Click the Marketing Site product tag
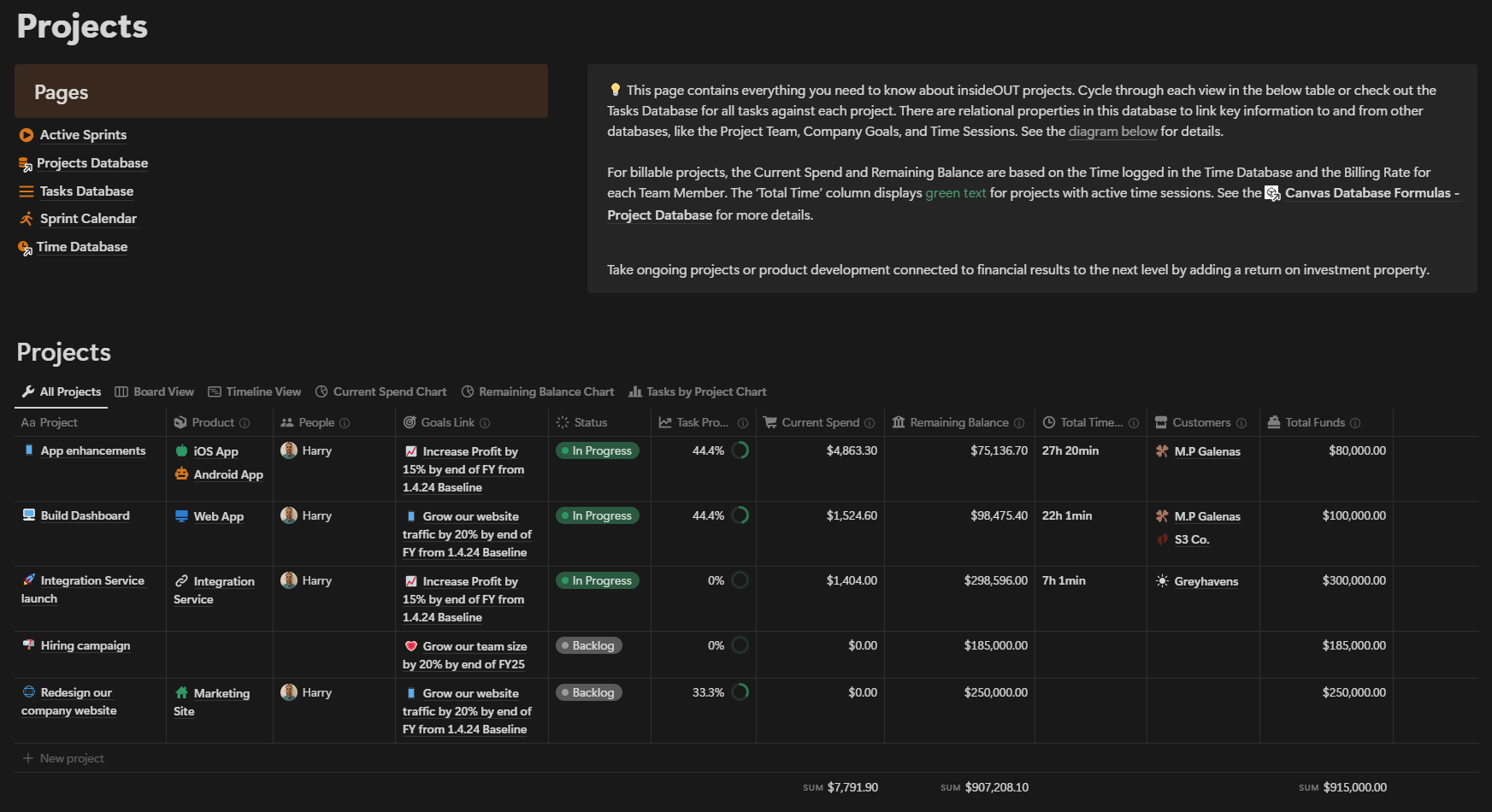This screenshot has width=1492, height=812. point(212,703)
